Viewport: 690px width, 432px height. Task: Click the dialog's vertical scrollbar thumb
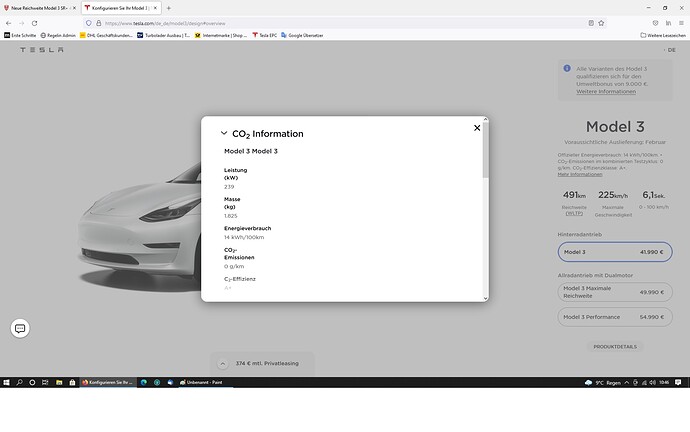485,150
